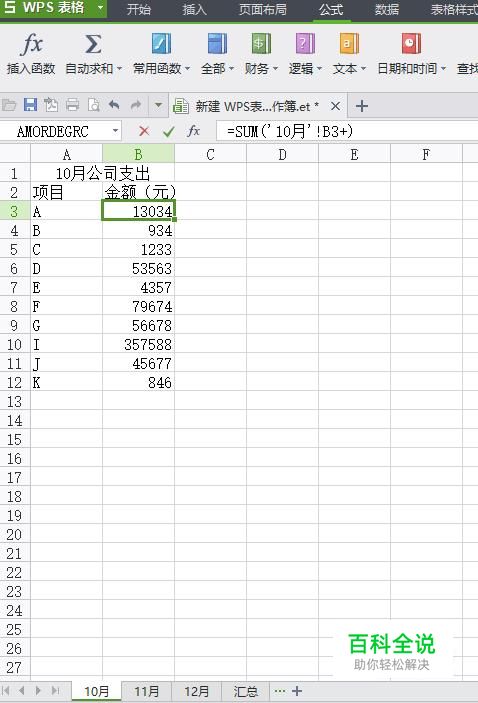Click cell containing 357588

[x=138, y=344]
